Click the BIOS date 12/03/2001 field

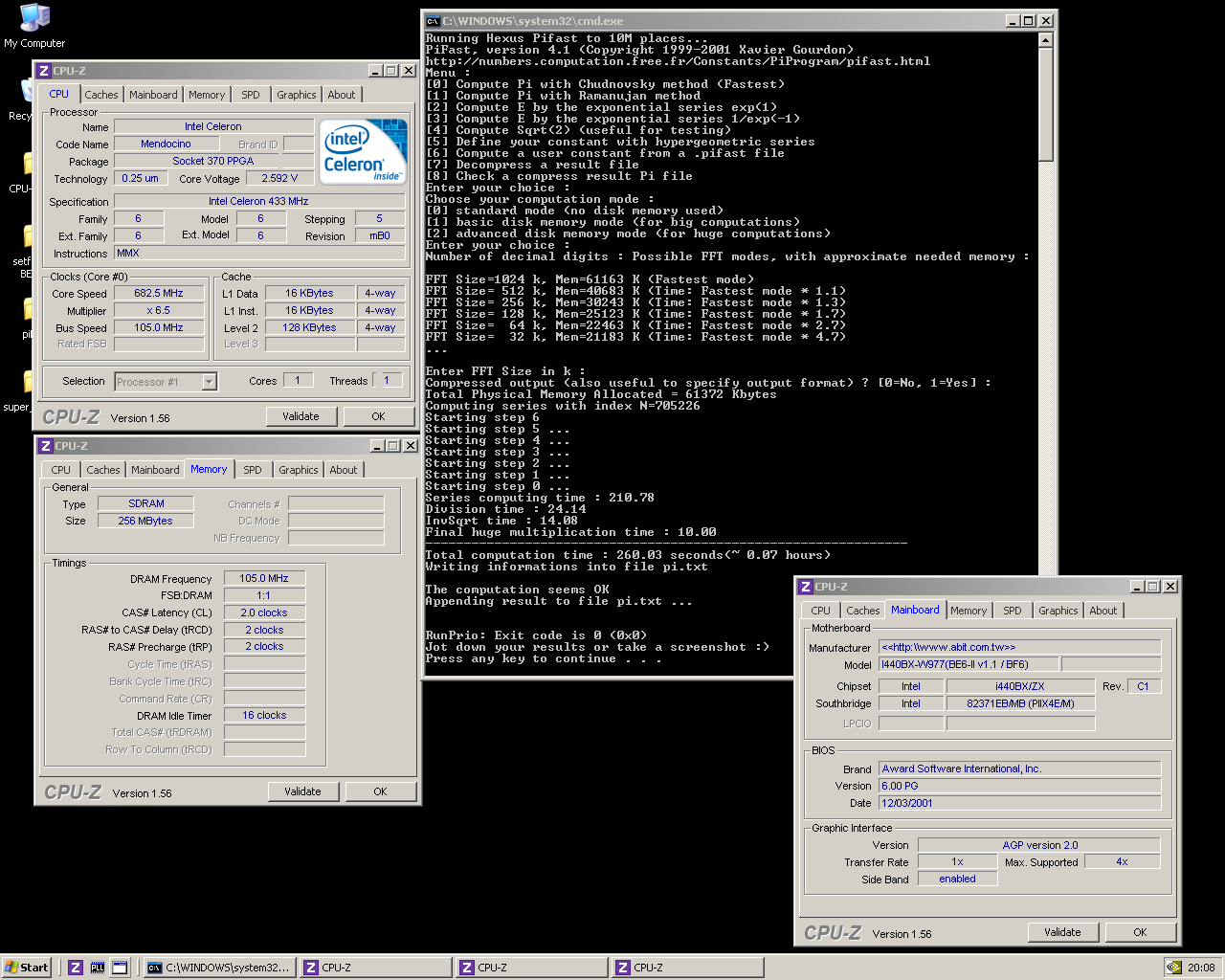point(1020,803)
